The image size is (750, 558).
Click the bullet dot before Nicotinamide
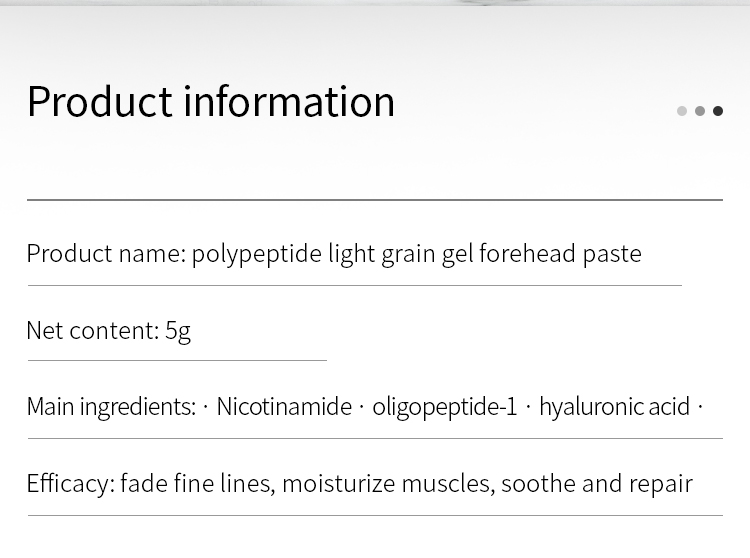coord(206,407)
